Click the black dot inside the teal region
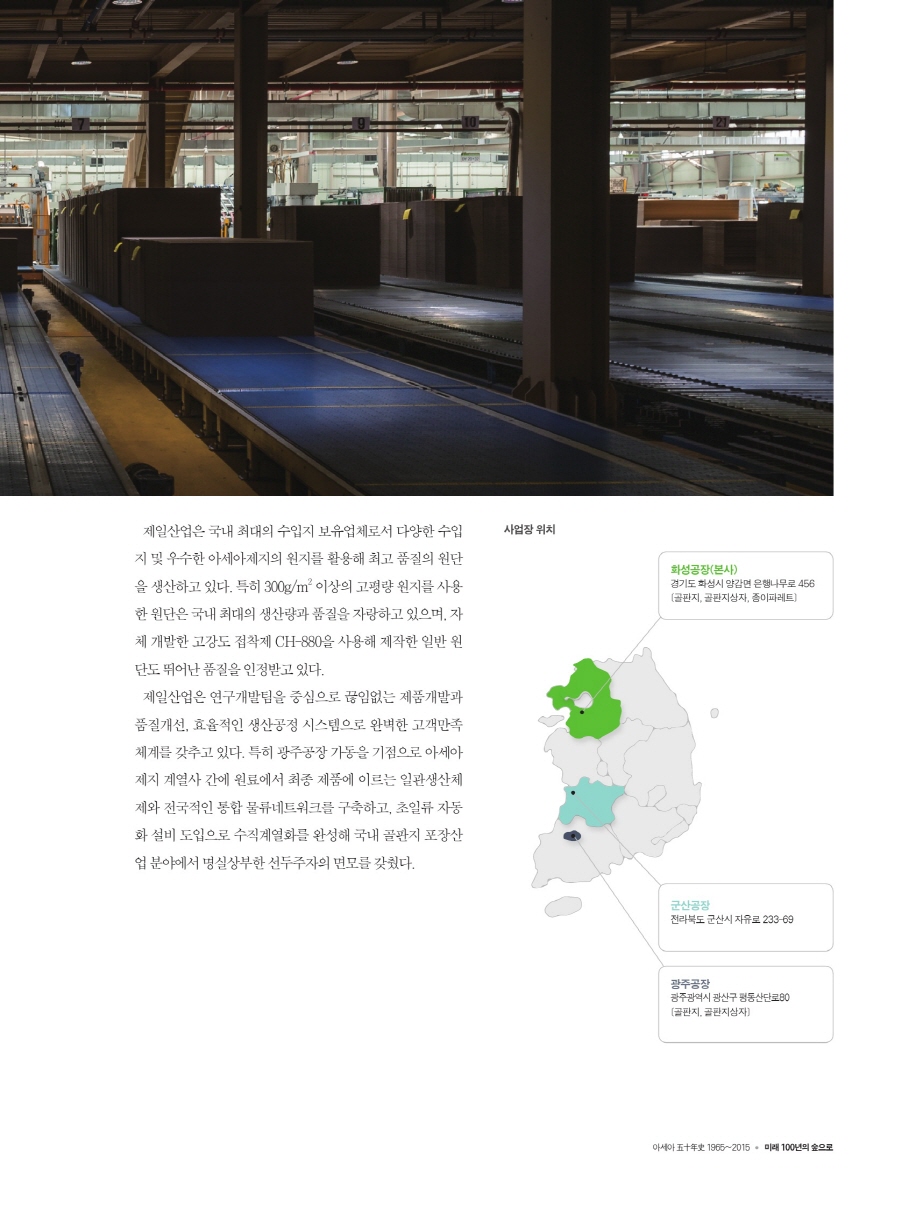The width and height of the screenshot is (915, 1220). coord(573,792)
